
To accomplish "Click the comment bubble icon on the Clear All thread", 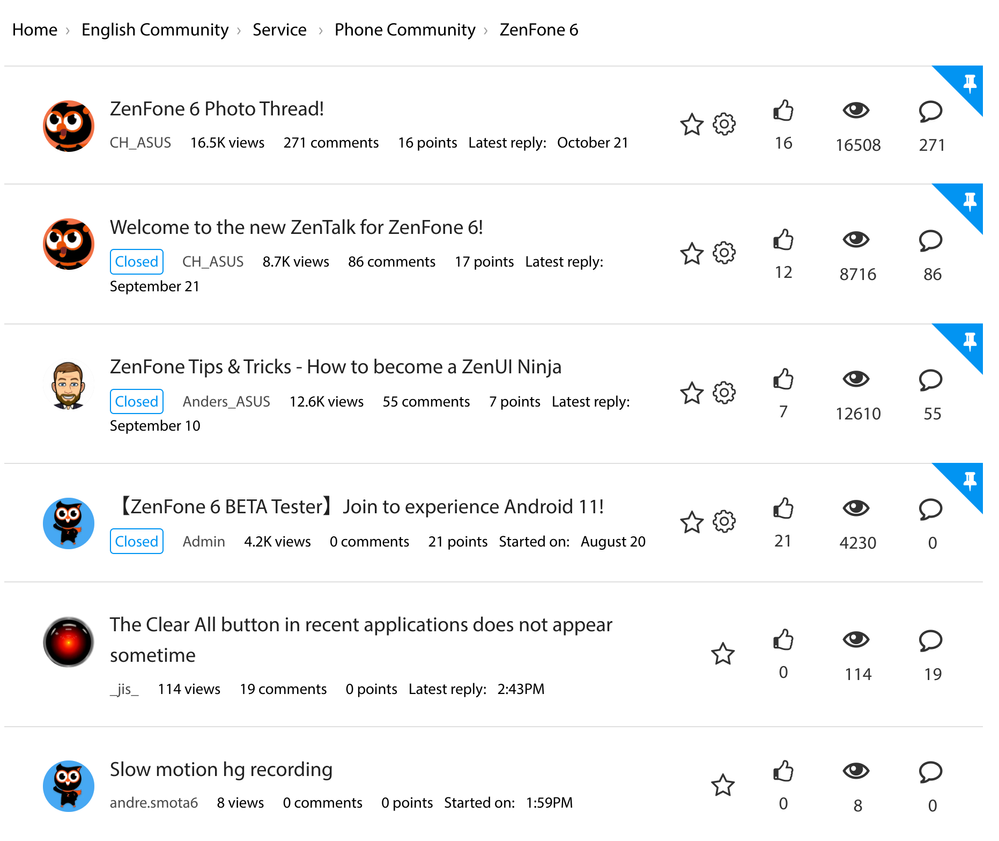I will (x=930, y=641).
